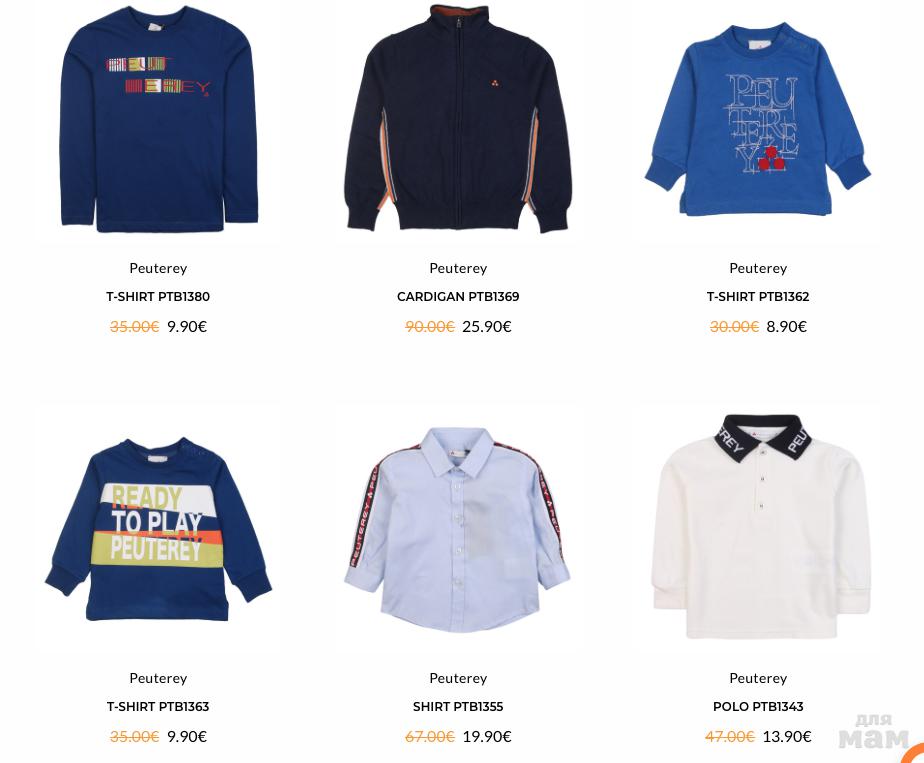
Task: Click Peuterey brand name above POLO PTB1343
Action: point(758,678)
